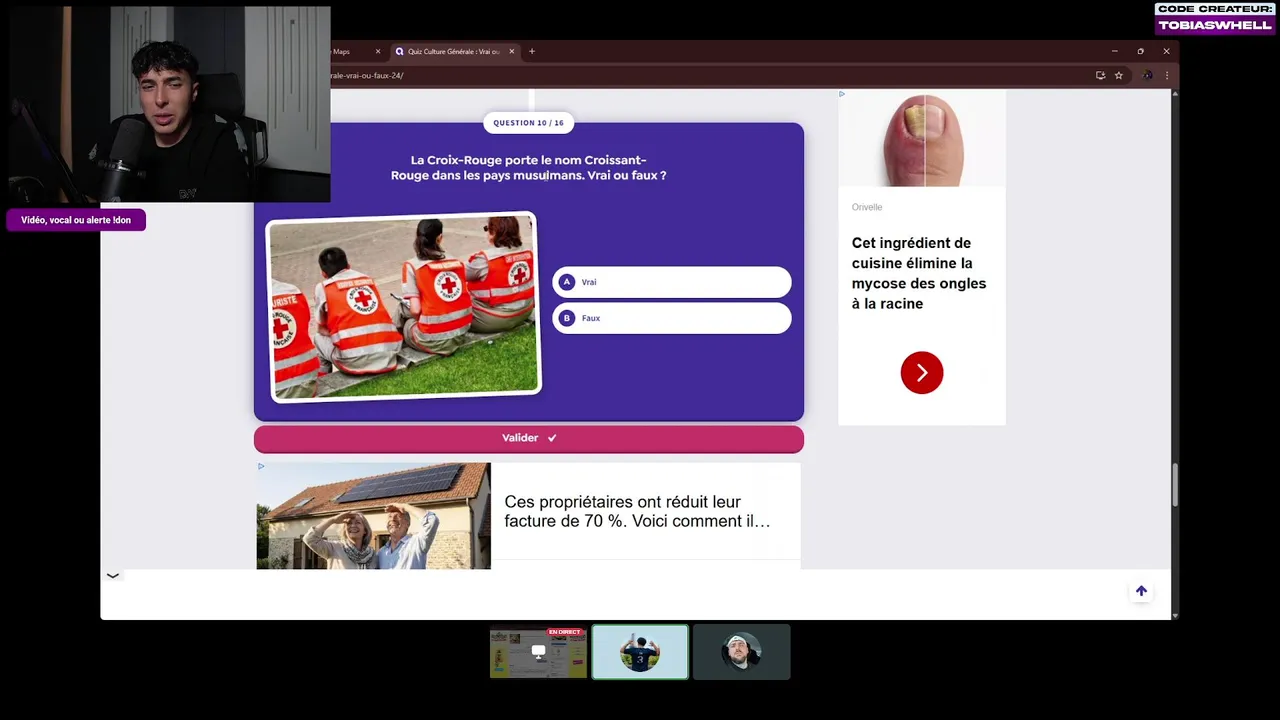The image size is (1280, 720).
Task: Select the jersey number 3 participant thumbnail
Action: click(640, 652)
